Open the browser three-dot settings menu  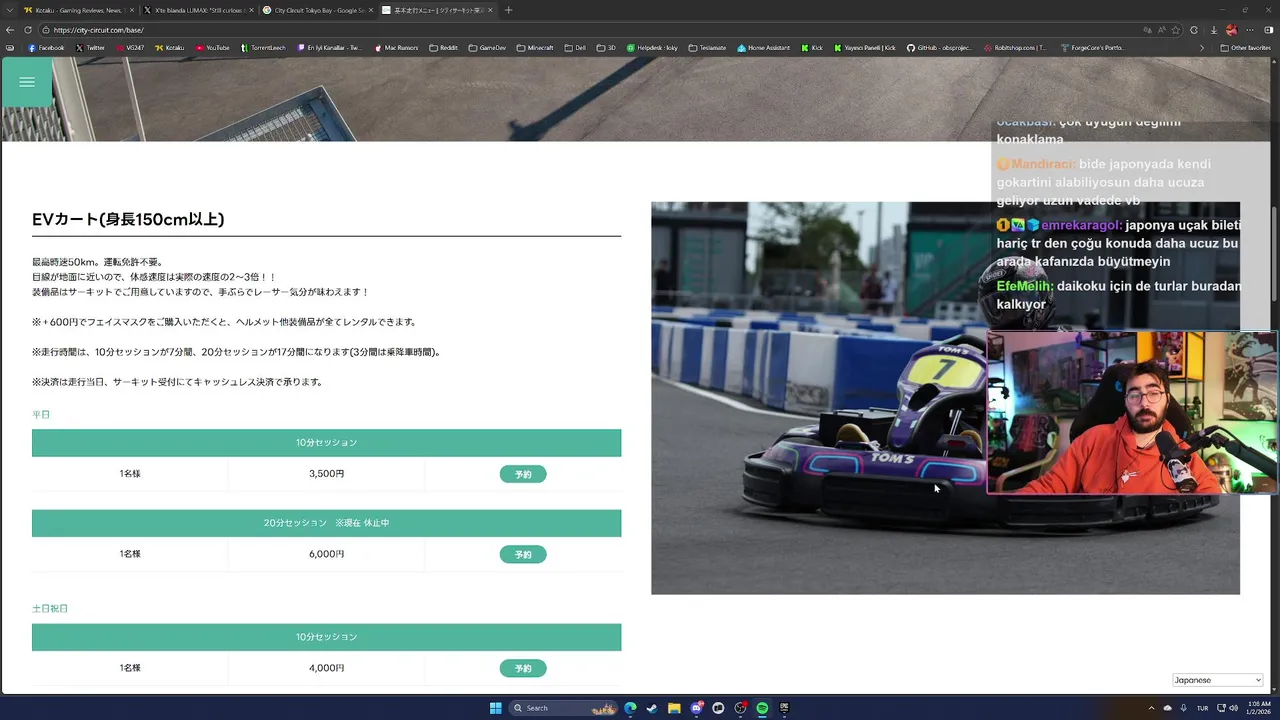point(1251,30)
